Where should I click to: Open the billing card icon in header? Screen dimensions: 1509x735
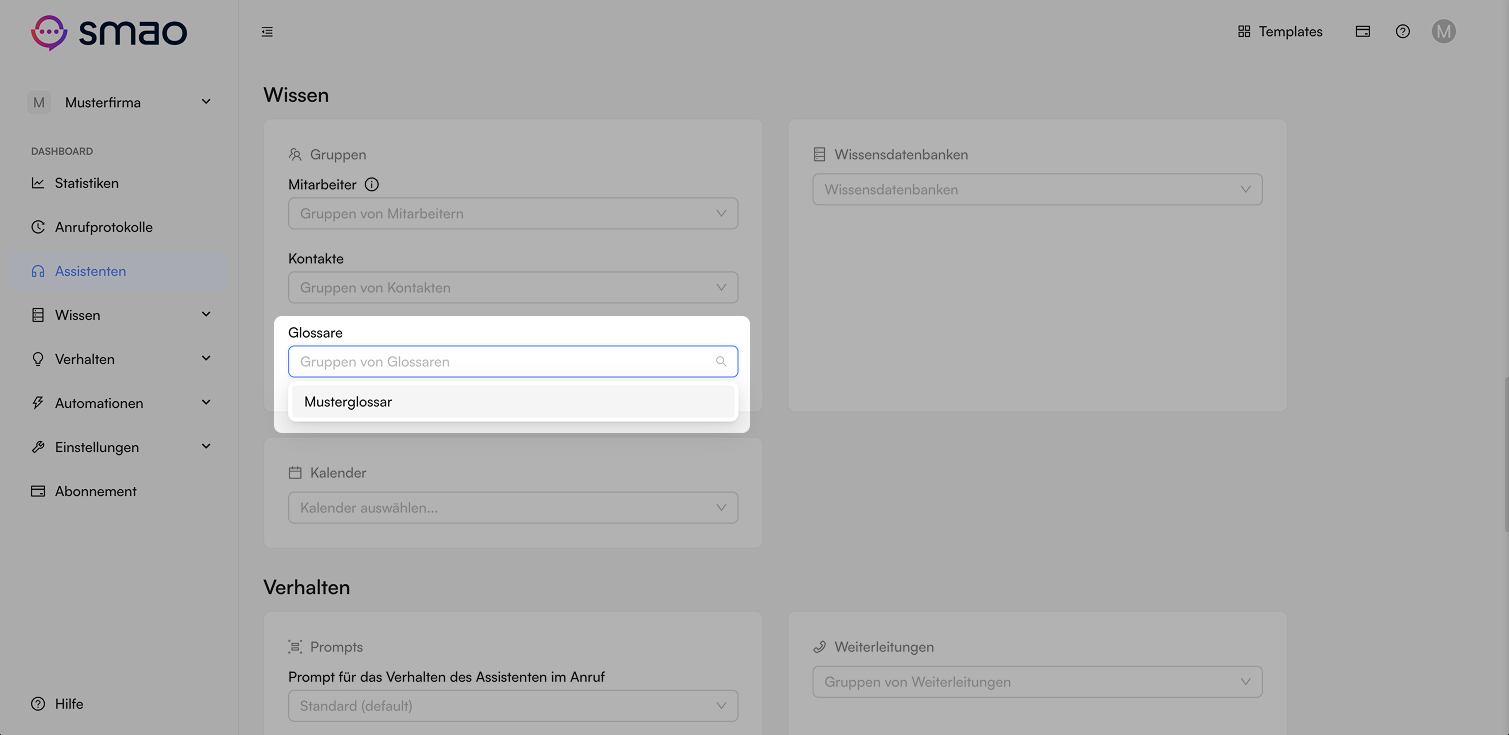coord(1363,32)
